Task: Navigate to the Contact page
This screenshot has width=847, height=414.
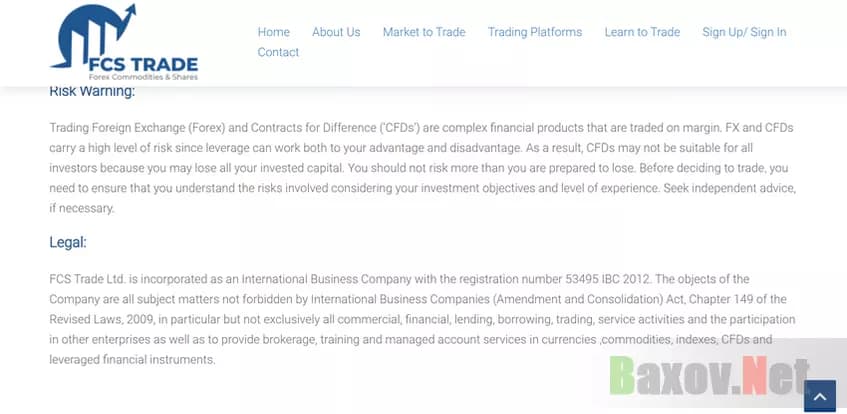Action: 278,52
